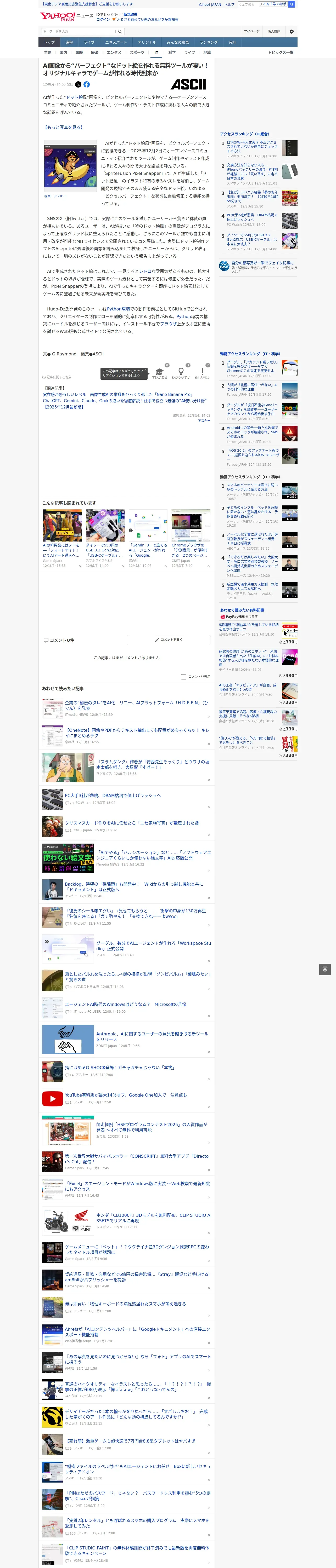336x1568 pixels.
Task: Click the わかりやすい lightbulb reaction
Action: pyautogui.click(x=181, y=371)
